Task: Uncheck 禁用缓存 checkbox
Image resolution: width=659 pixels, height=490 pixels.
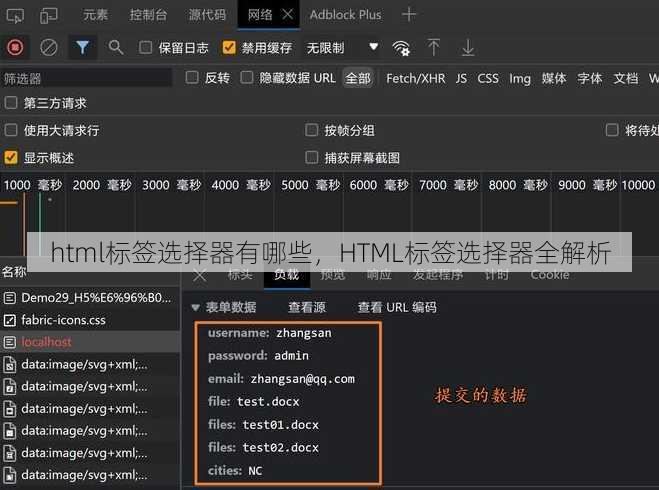Action: pyautogui.click(x=229, y=47)
